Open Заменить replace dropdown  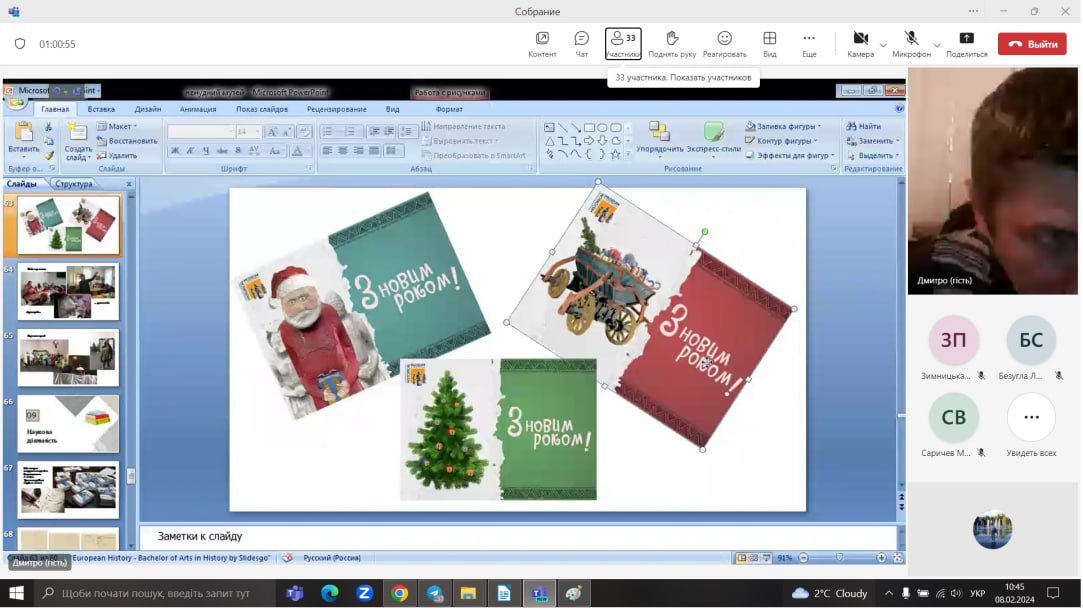[x=873, y=141]
